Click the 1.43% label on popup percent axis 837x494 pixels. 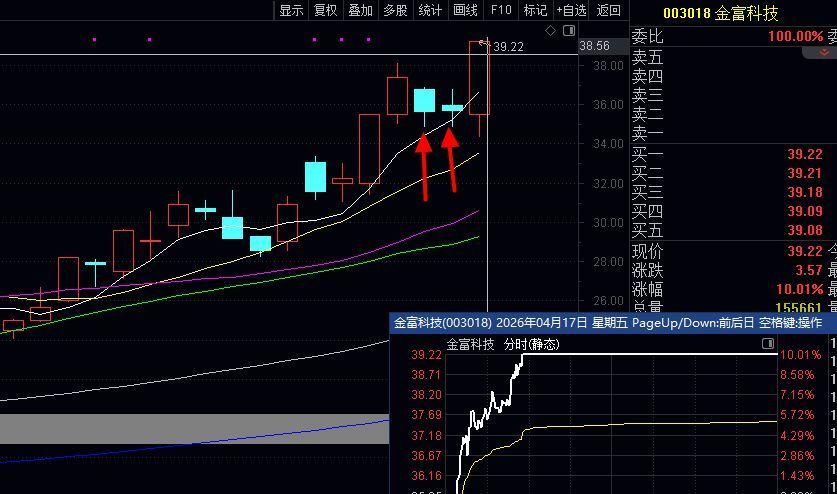[x=797, y=475]
